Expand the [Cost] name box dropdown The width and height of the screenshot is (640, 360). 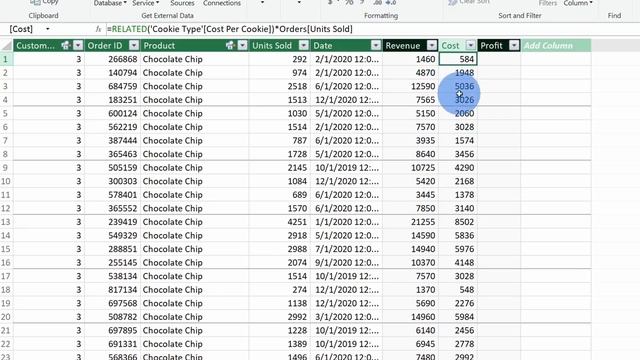click(47, 29)
